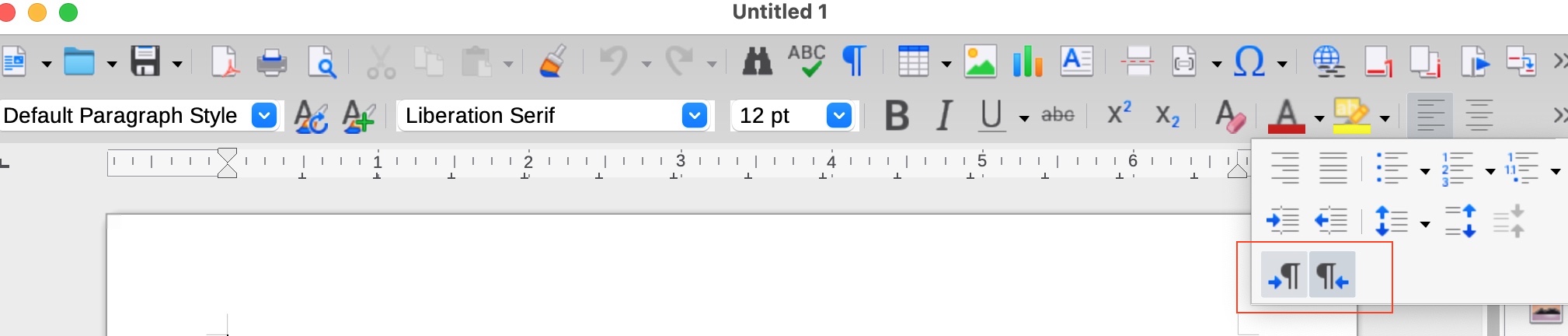Open the Default Paragraph Style dropdown

point(264,116)
